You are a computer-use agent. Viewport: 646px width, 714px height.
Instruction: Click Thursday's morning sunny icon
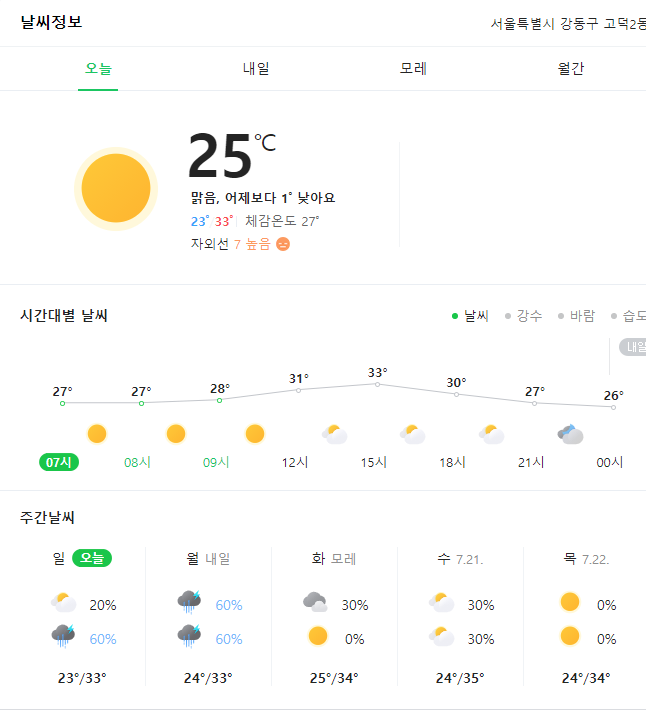[x=570, y=602]
